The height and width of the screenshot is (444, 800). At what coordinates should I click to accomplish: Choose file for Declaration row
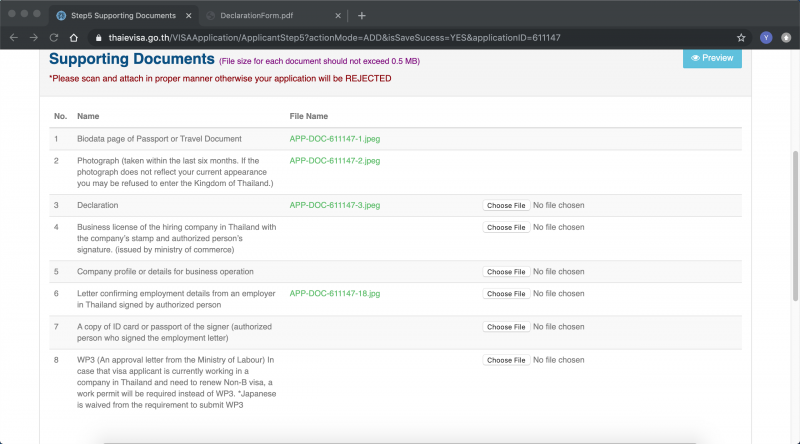click(505, 205)
